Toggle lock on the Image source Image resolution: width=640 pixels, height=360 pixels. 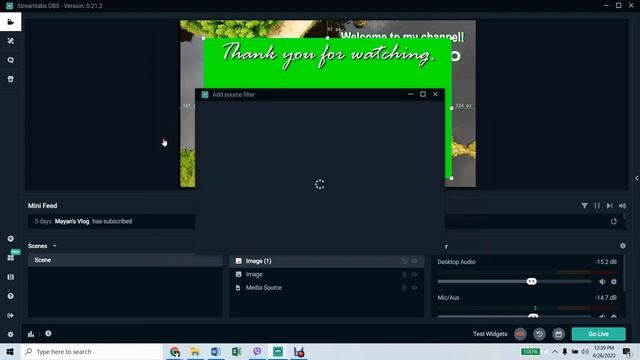[404, 275]
